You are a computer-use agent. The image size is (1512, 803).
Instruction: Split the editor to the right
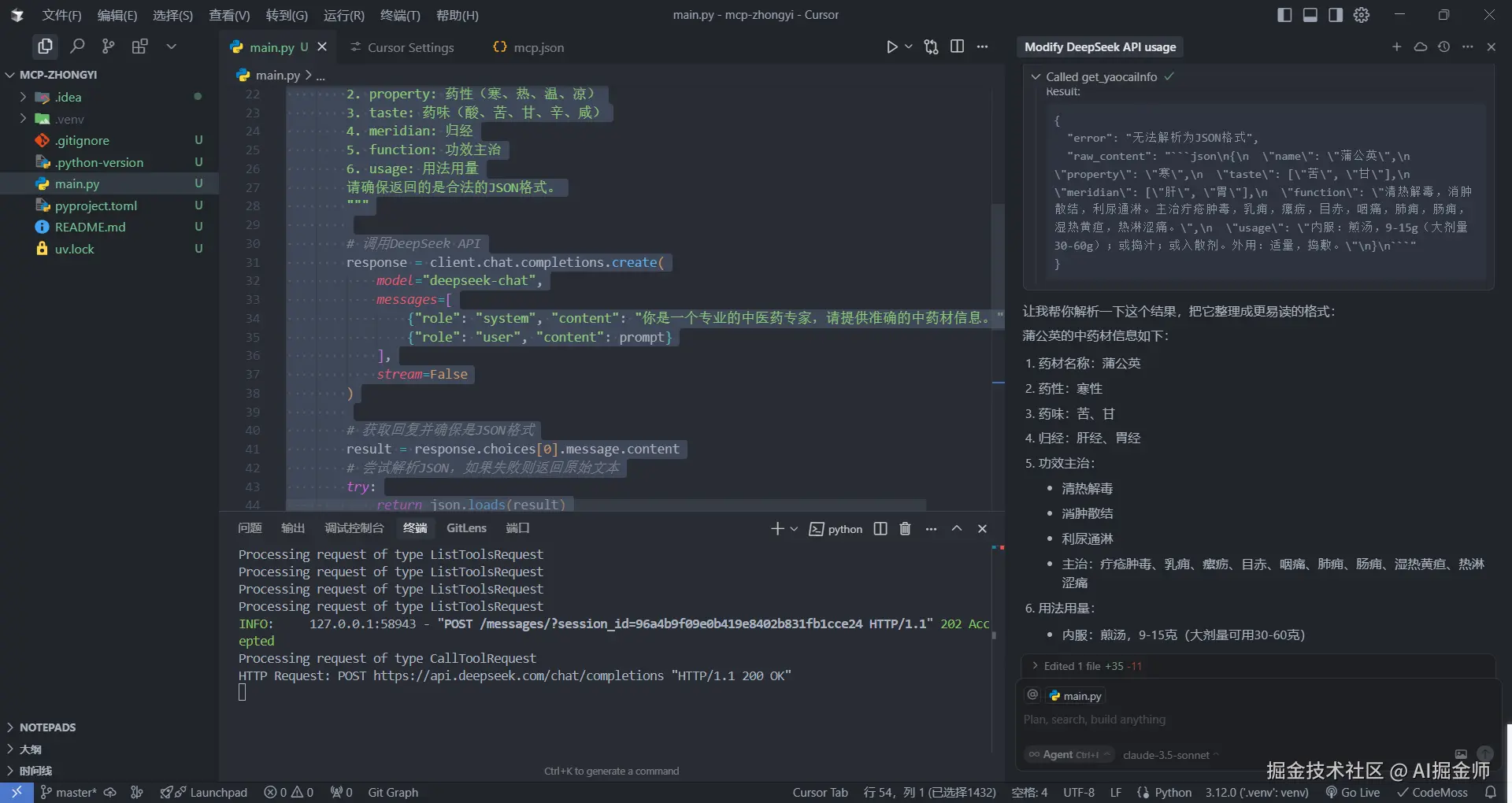[x=957, y=47]
